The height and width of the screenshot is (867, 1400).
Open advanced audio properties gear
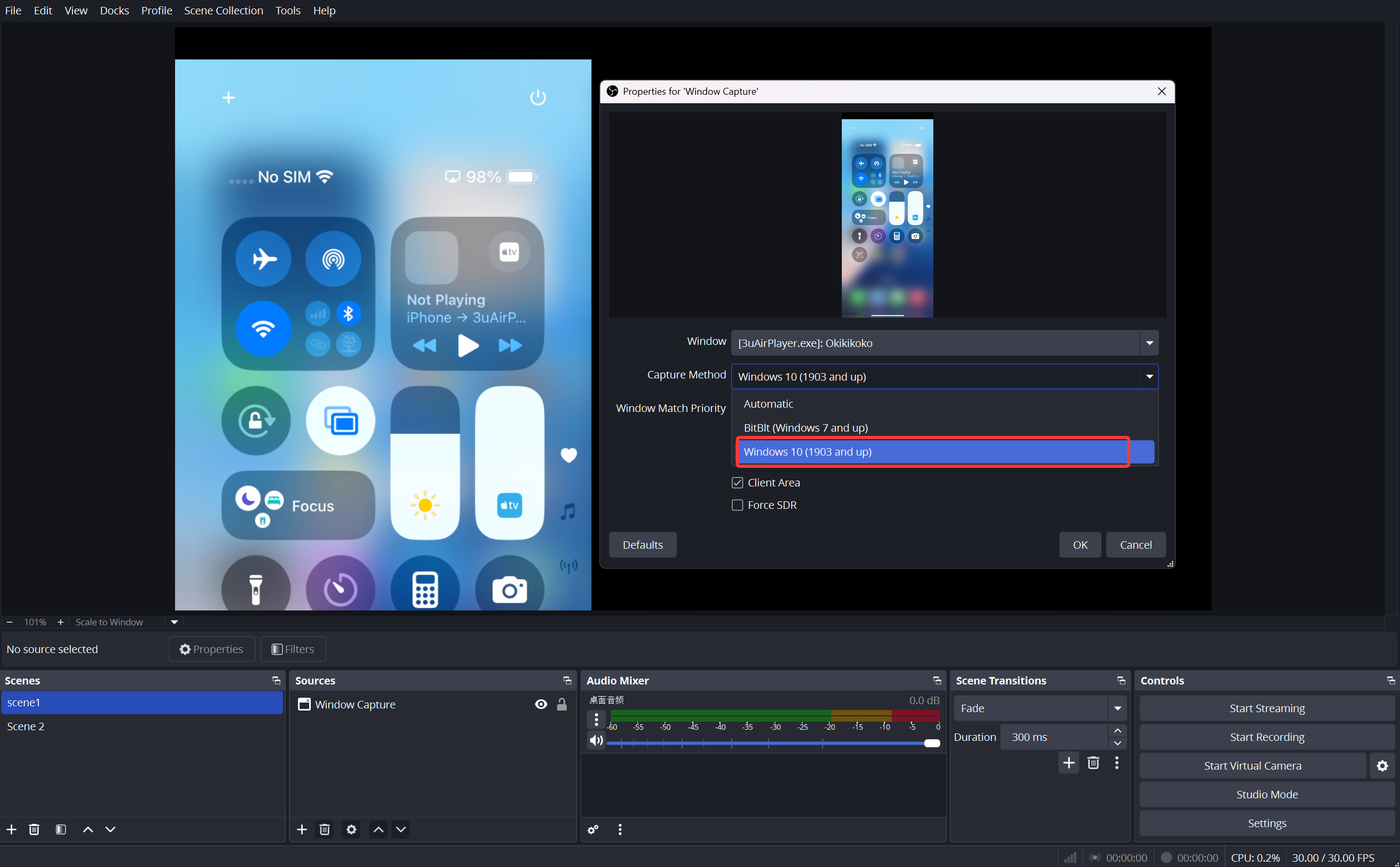point(592,829)
